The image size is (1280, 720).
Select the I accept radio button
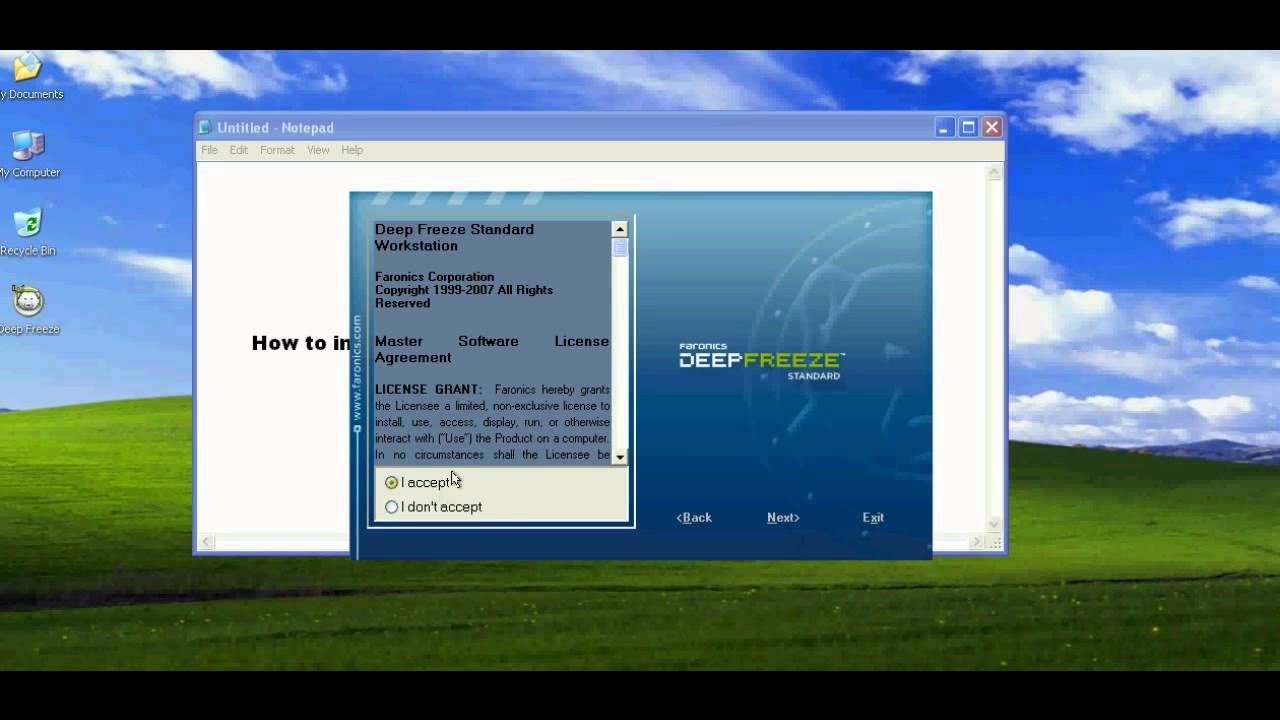392,483
